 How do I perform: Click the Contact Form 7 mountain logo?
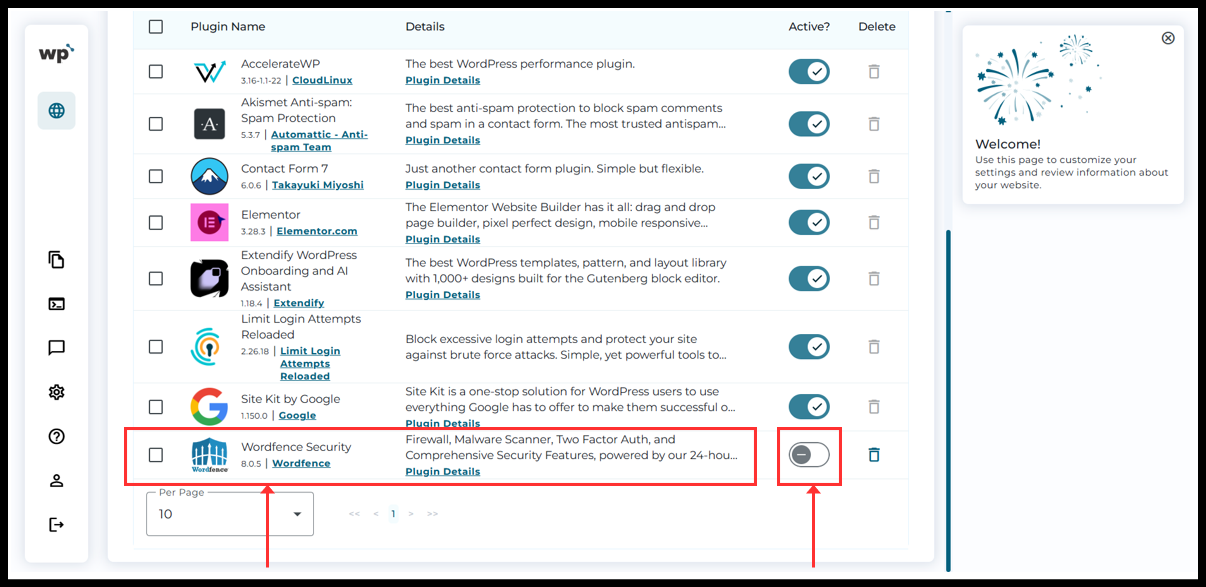[x=209, y=176]
